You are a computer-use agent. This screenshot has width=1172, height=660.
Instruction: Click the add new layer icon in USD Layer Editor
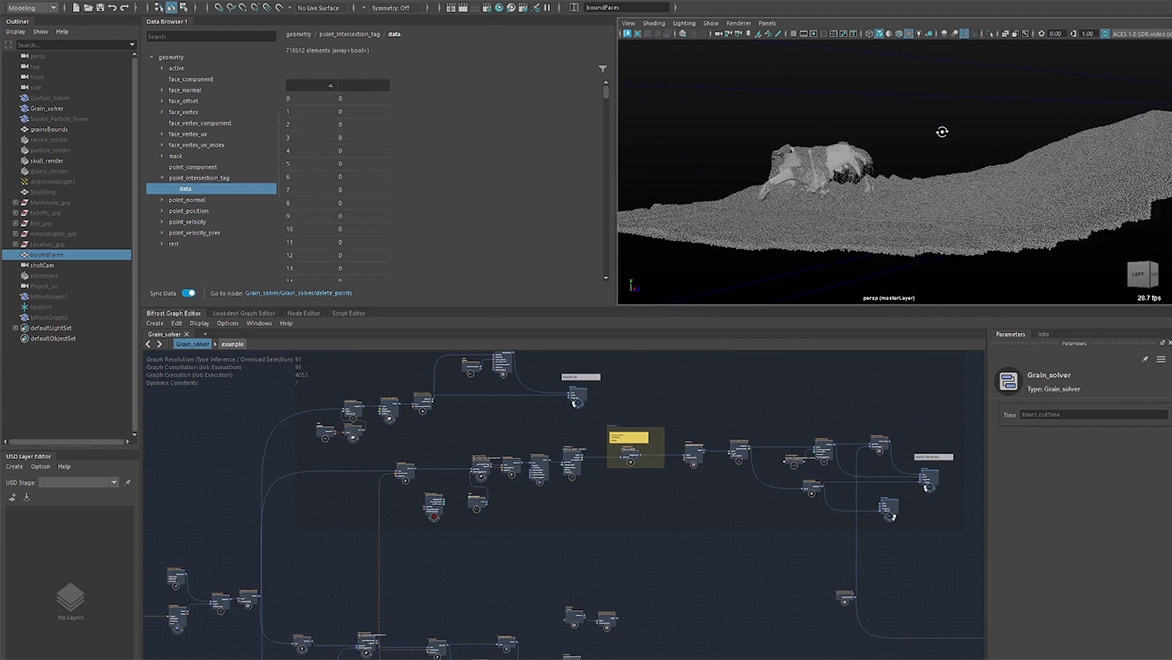point(13,497)
